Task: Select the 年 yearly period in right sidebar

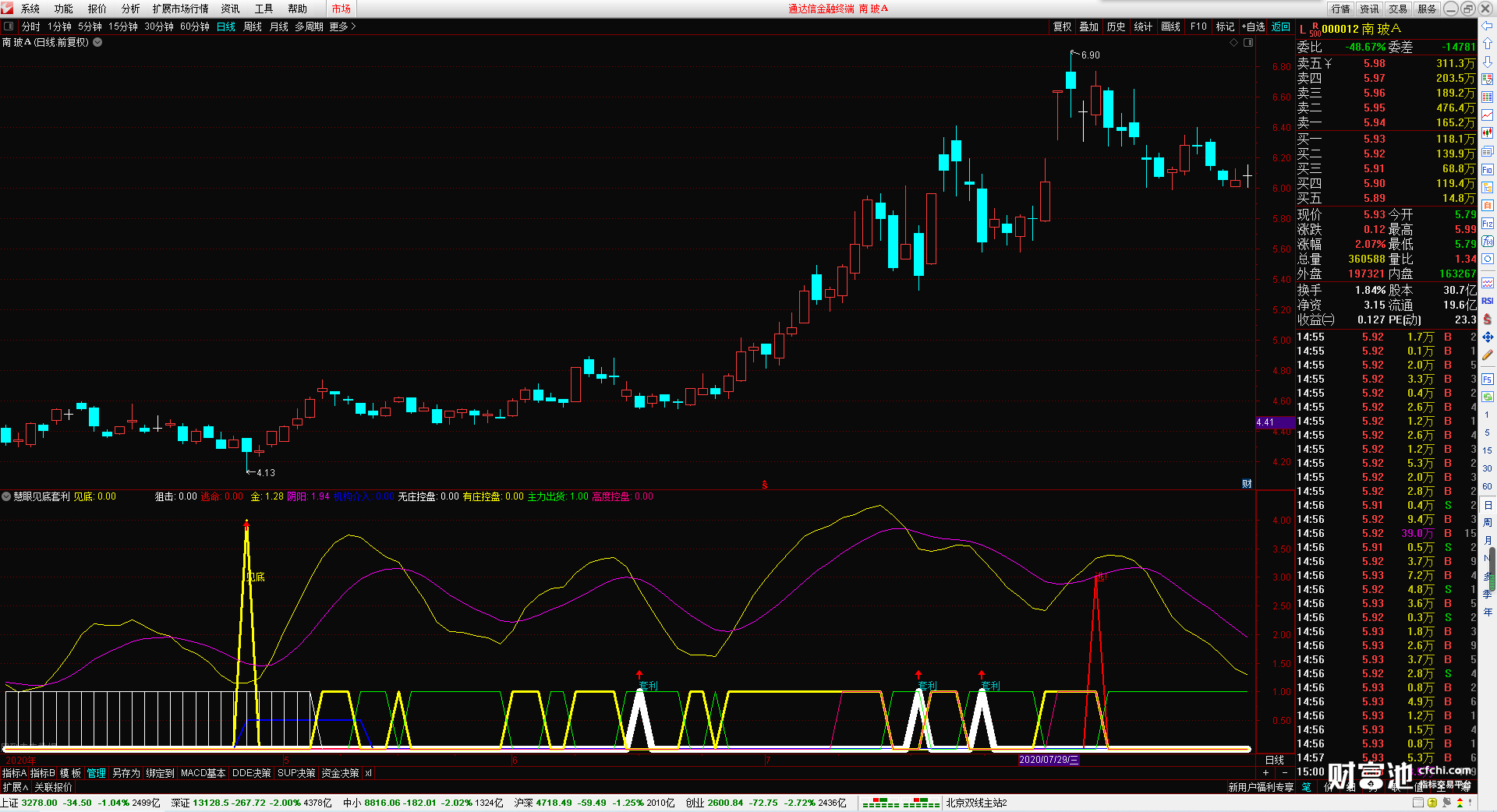Action: coord(1488,612)
